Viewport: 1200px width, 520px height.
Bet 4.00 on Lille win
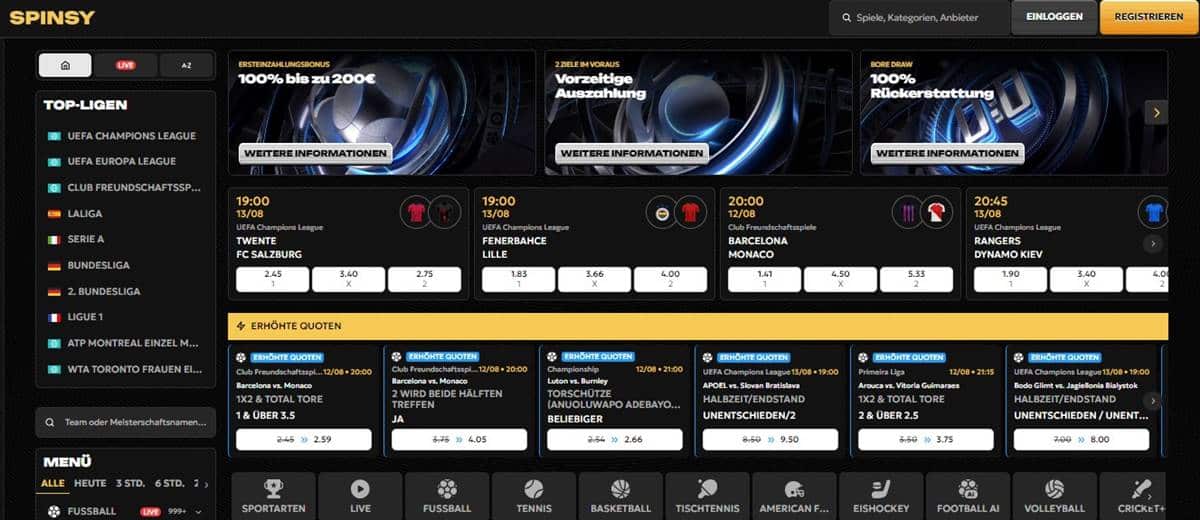click(670, 279)
